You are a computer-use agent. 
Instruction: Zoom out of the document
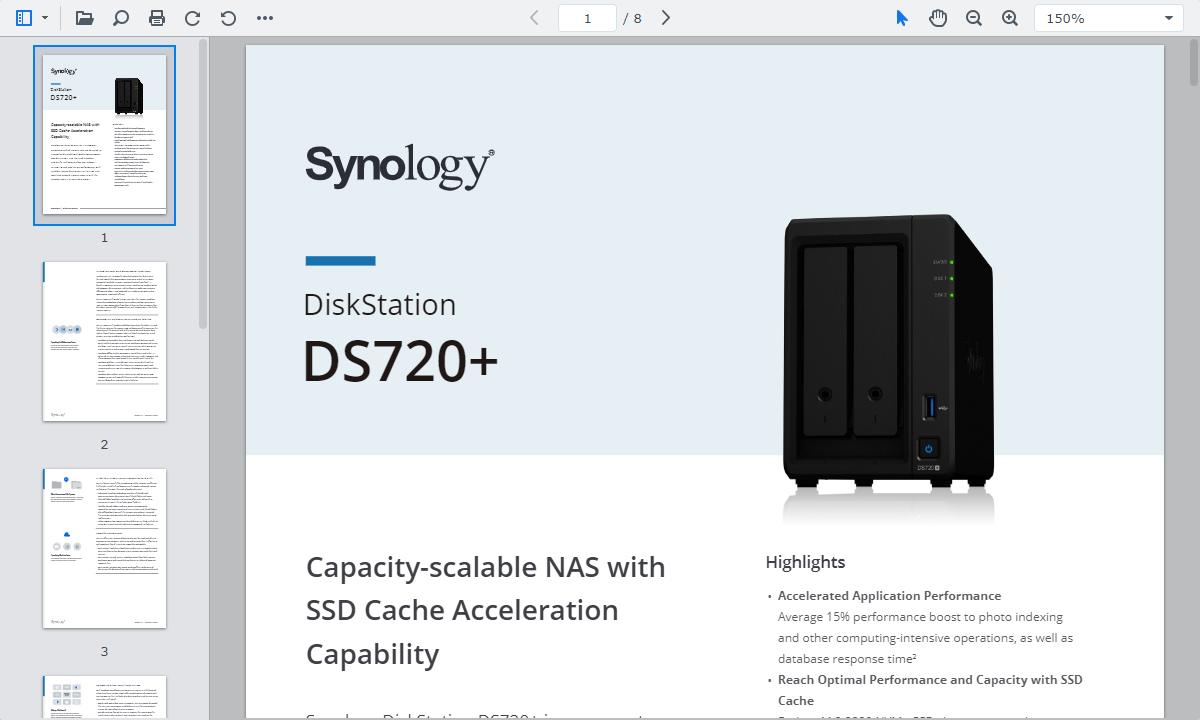click(x=973, y=17)
